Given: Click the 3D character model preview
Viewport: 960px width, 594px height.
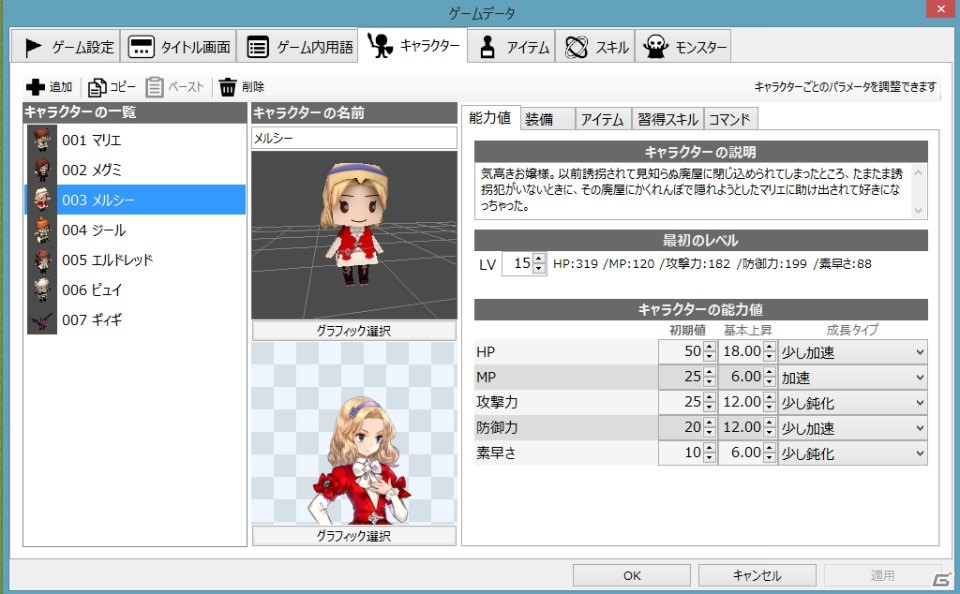Looking at the screenshot, I should (x=354, y=235).
